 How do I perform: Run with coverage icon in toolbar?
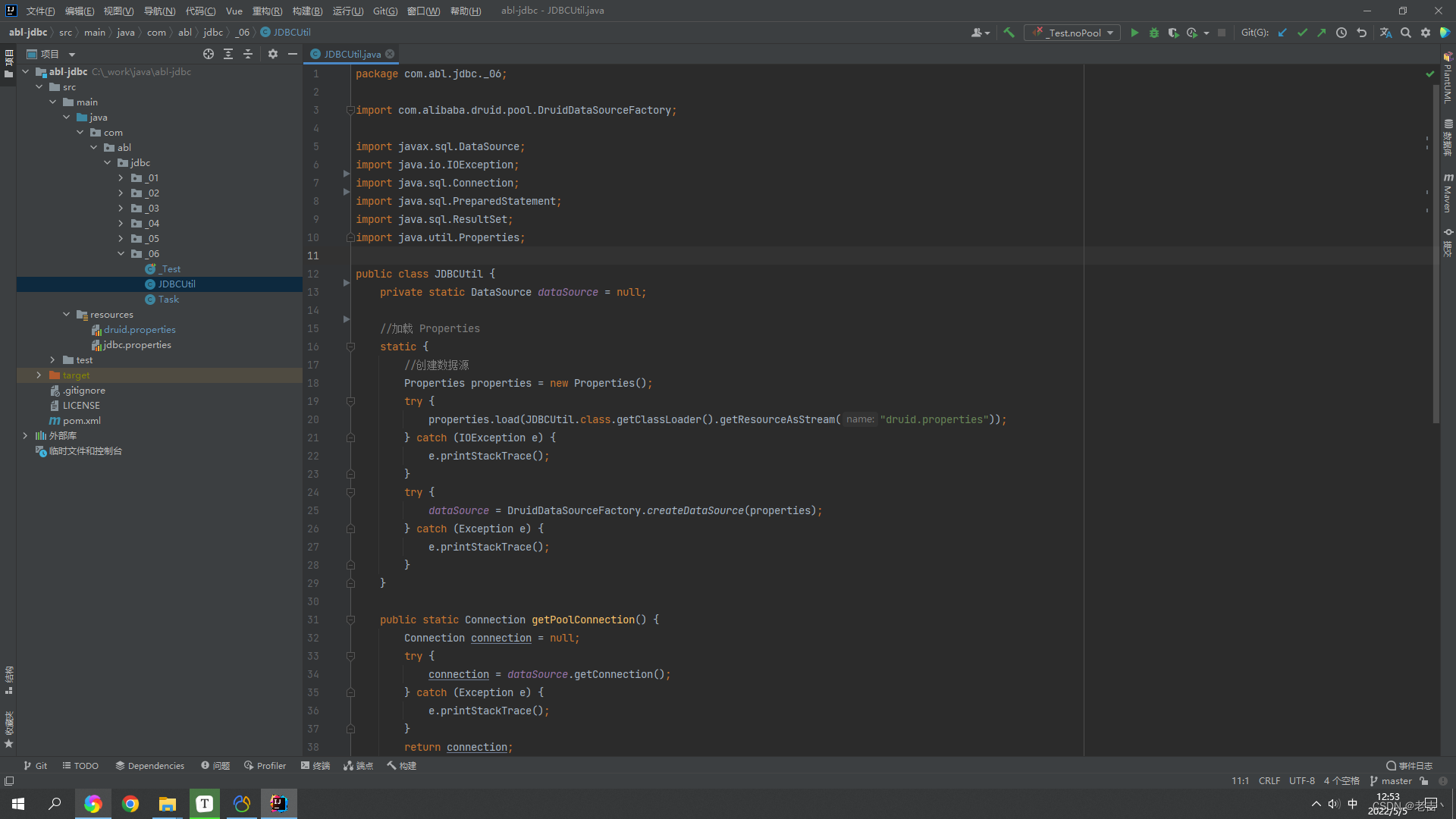pos(1173,33)
